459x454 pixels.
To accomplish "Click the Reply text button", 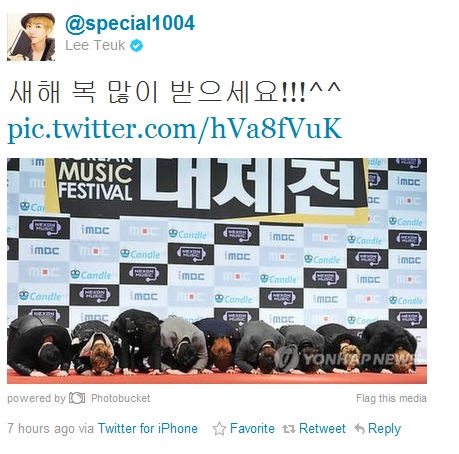I will click(x=384, y=429).
